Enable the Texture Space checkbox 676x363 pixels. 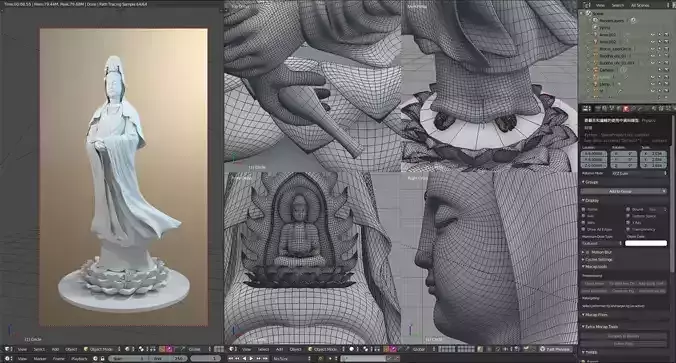(628, 216)
